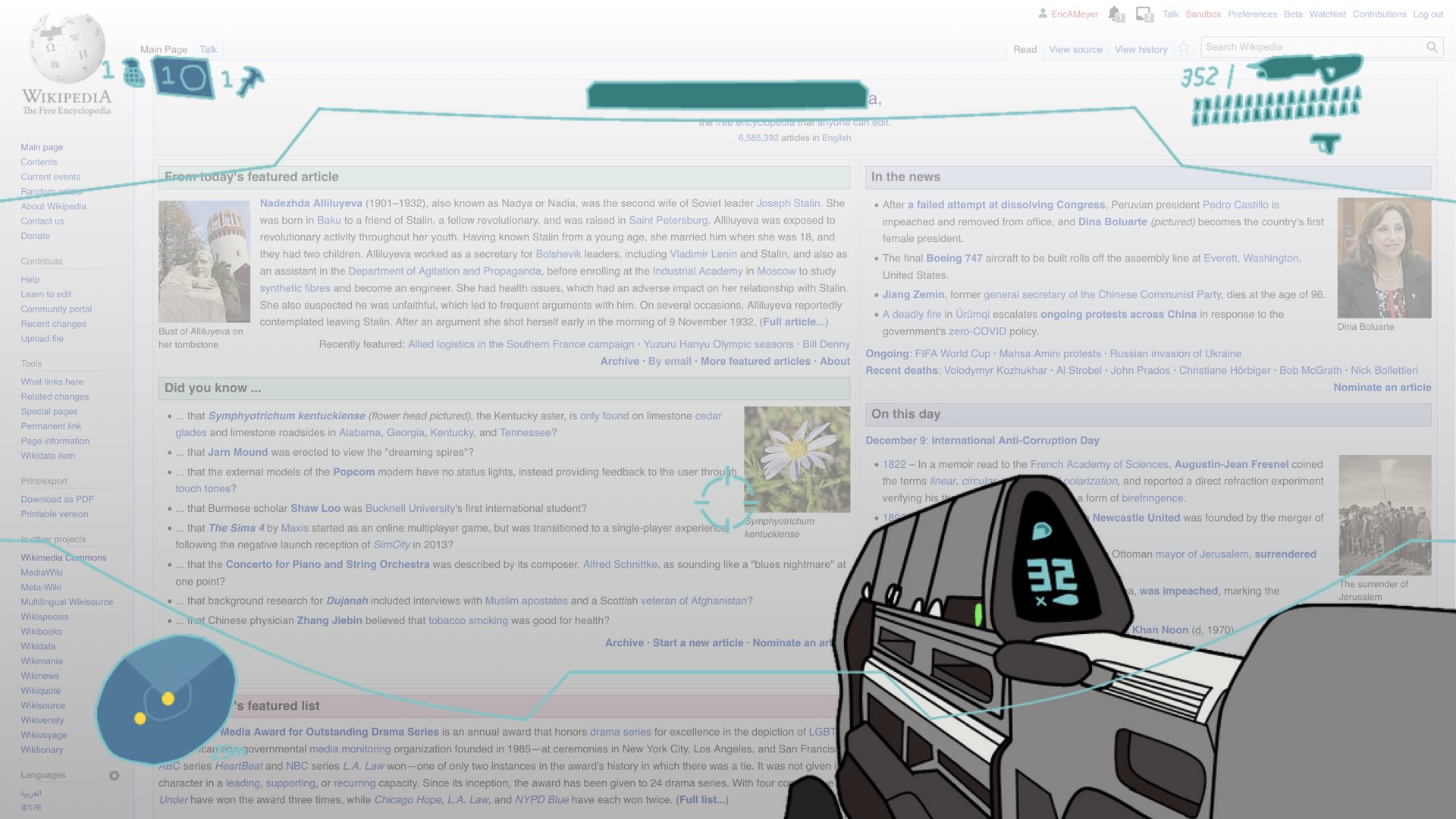Click the frag grenade HUD icon
The image size is (1456, 819).
click(x=133, y=74)
